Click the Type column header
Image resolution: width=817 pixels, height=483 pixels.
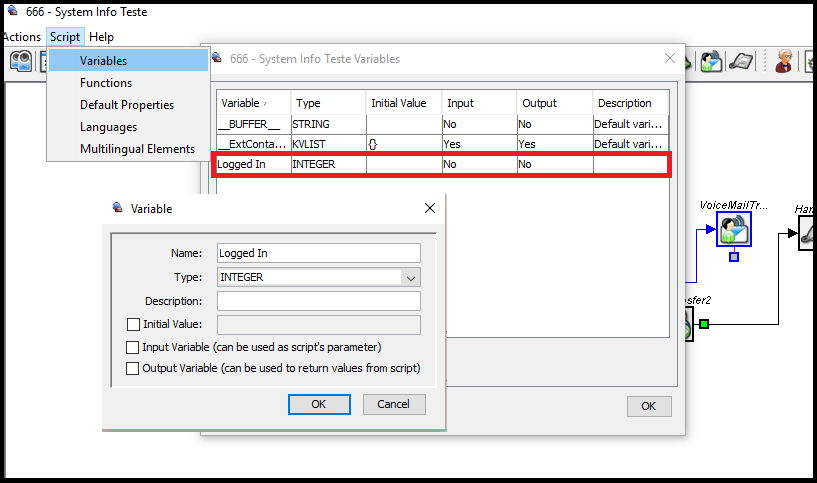328,103
